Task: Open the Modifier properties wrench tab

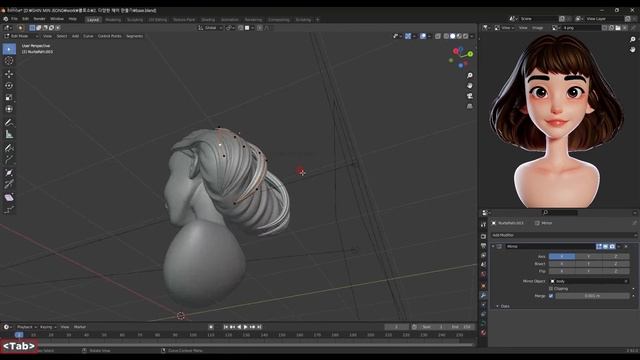Action: [x=483, y=295]
